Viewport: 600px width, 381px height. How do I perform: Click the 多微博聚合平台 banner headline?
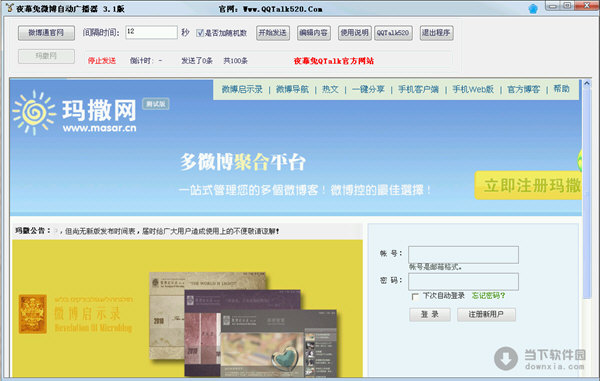tap(243, 162)
